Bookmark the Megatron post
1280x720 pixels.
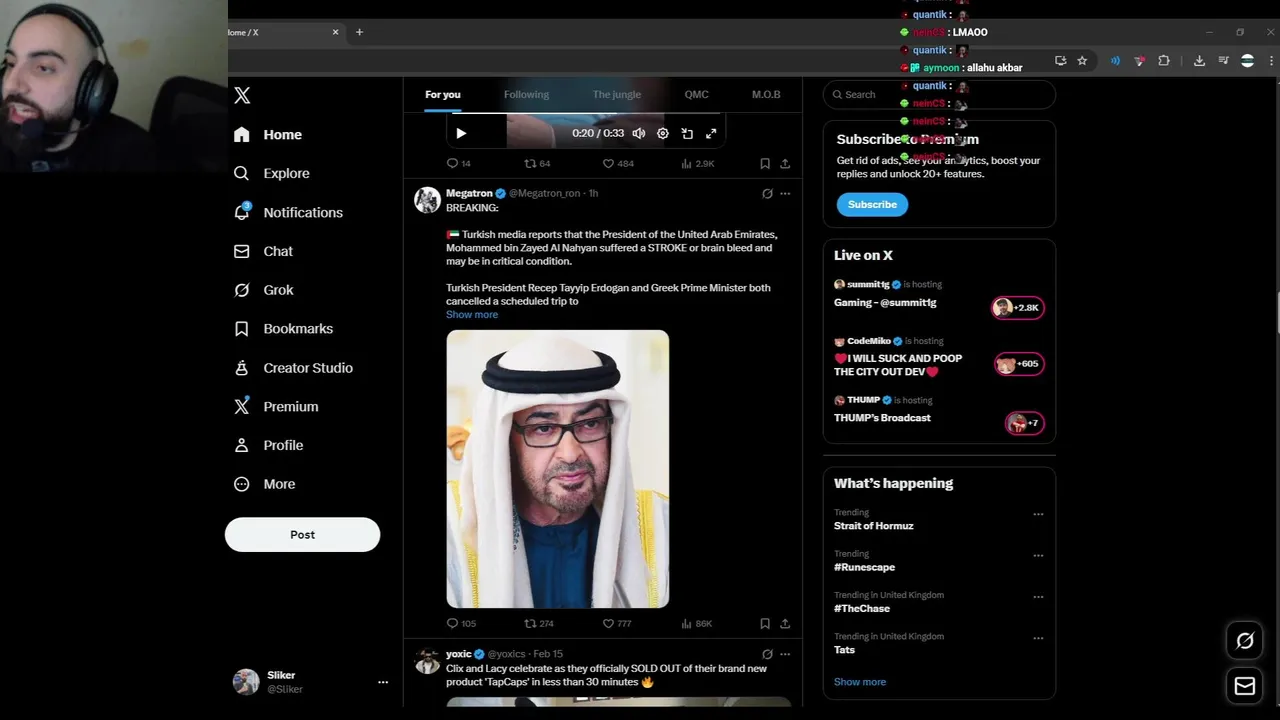[765, 623]
